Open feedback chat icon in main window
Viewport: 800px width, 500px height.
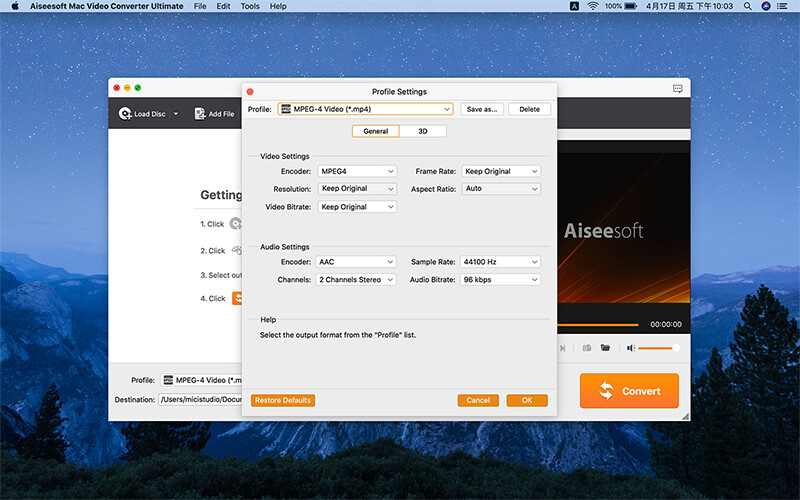(678, 89)
